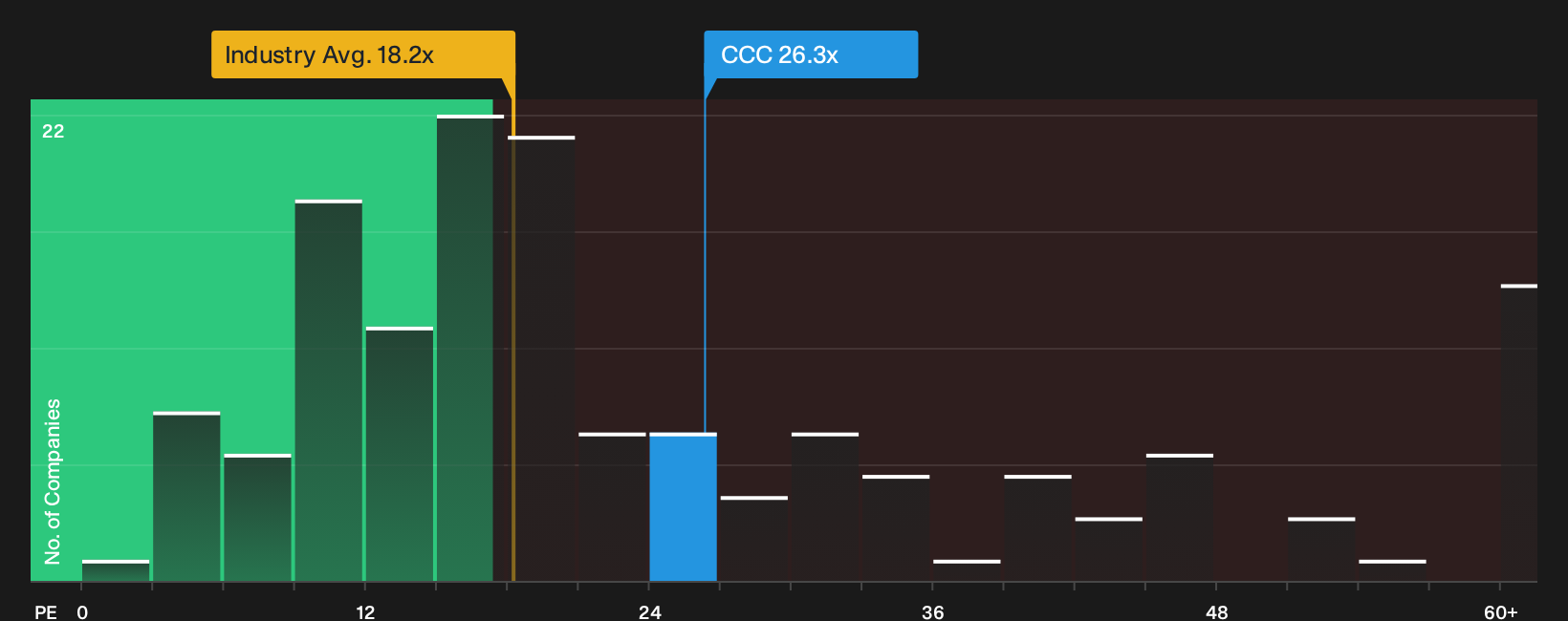1568x621 pixels.
Task: Click the '22' y-axis value label
Action: (54, 131)
